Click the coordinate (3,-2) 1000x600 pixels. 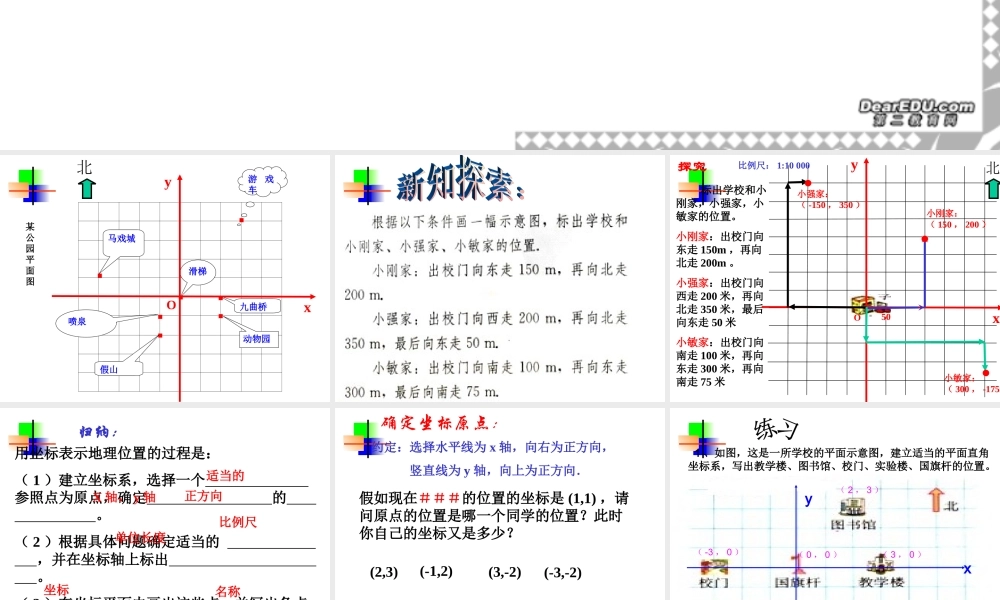504,572
